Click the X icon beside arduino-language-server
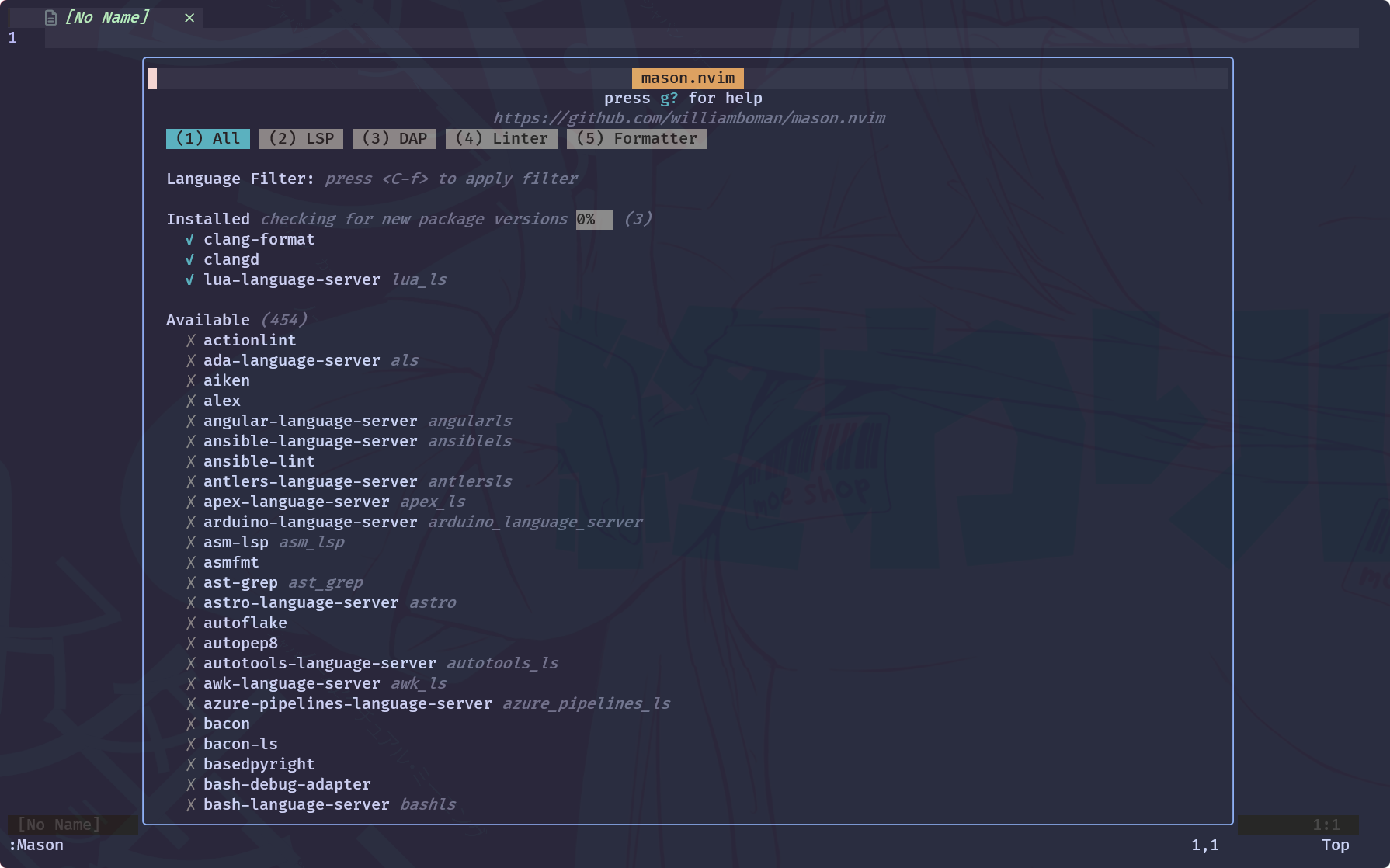Viewport: 1390px width, 868px height. pyautogui.click(x=190, y=522)
